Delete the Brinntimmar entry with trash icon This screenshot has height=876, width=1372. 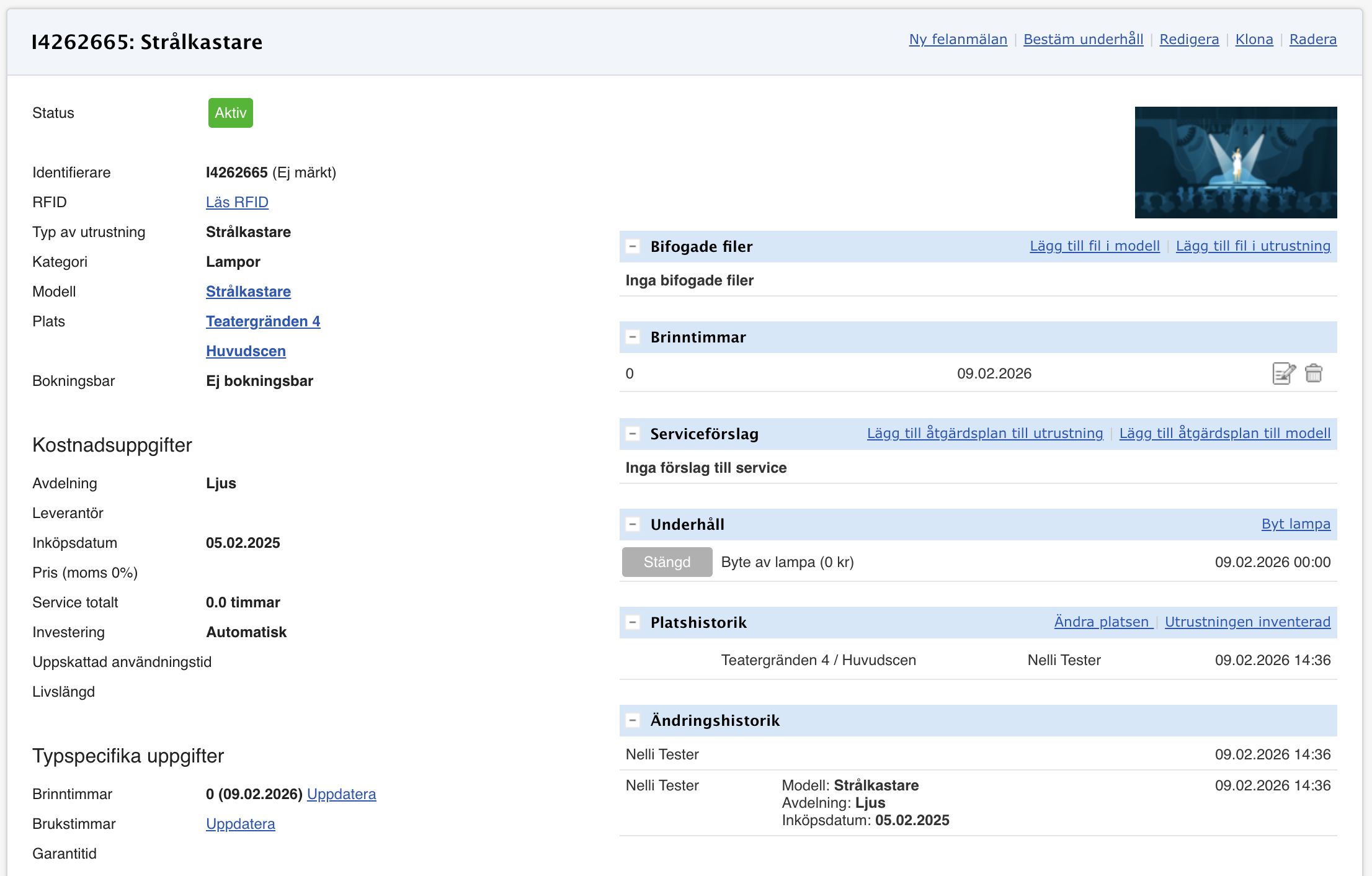(1313, 373)
